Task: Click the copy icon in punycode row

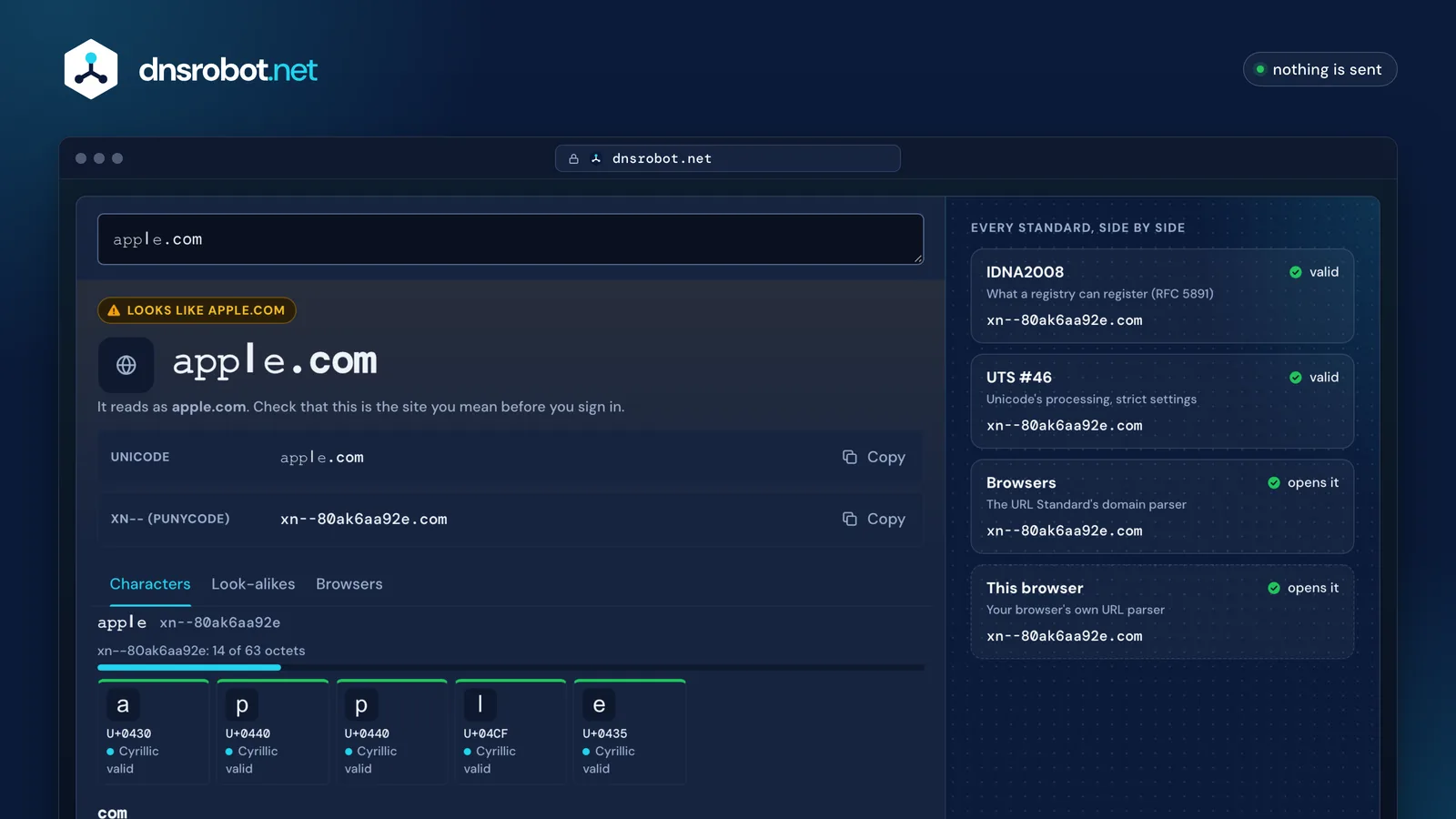Action: click(x=850, y=519)
